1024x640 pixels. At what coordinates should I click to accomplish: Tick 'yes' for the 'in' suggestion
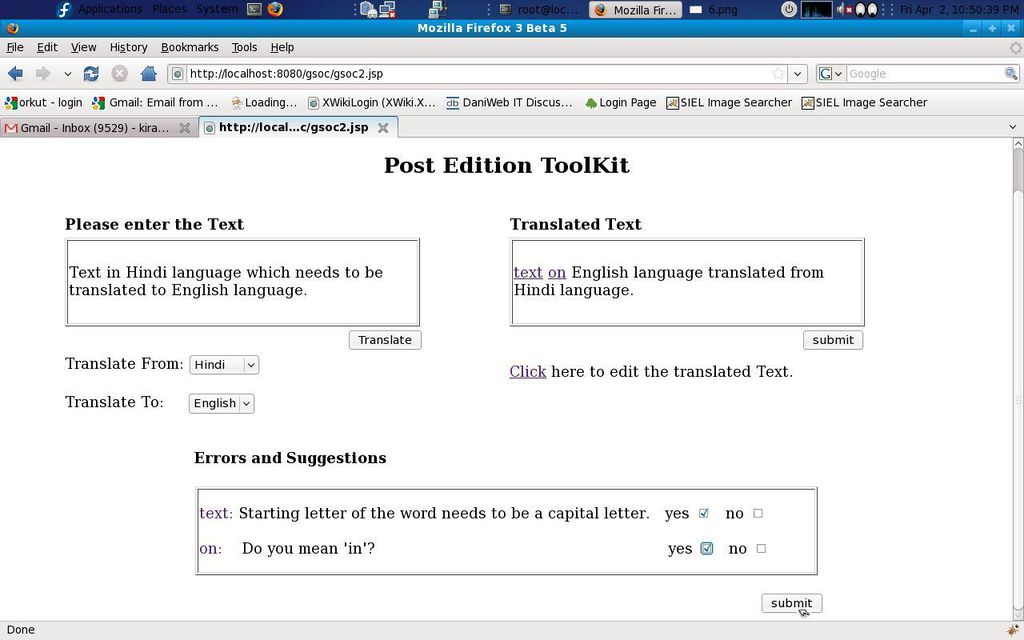pyautogui.click(x=707, y=548)
